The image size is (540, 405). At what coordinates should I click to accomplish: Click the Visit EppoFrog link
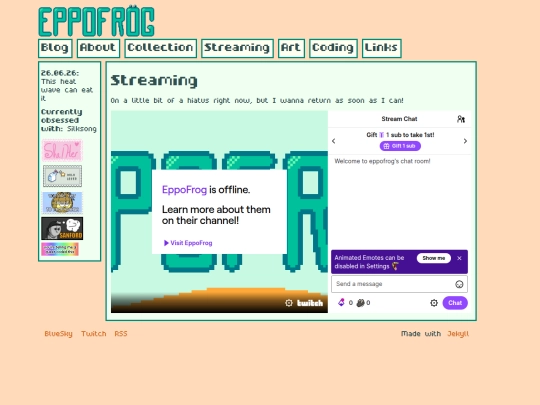tap(188, 243)
